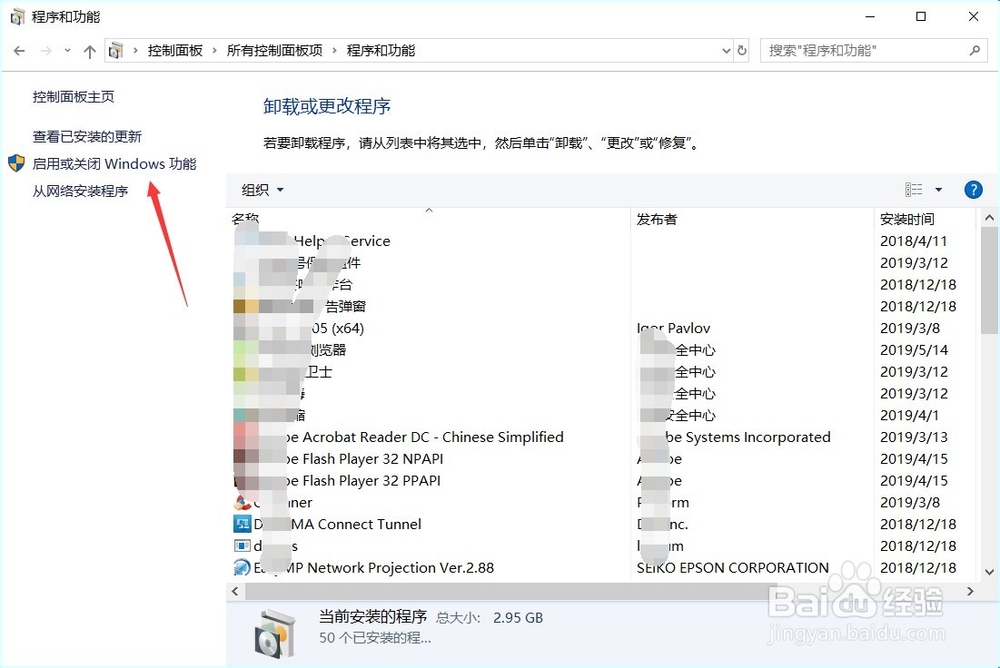This screenshot has width=1000, height=668.
Task: Go back with the back arrow
Action: [x=19, y=50]
